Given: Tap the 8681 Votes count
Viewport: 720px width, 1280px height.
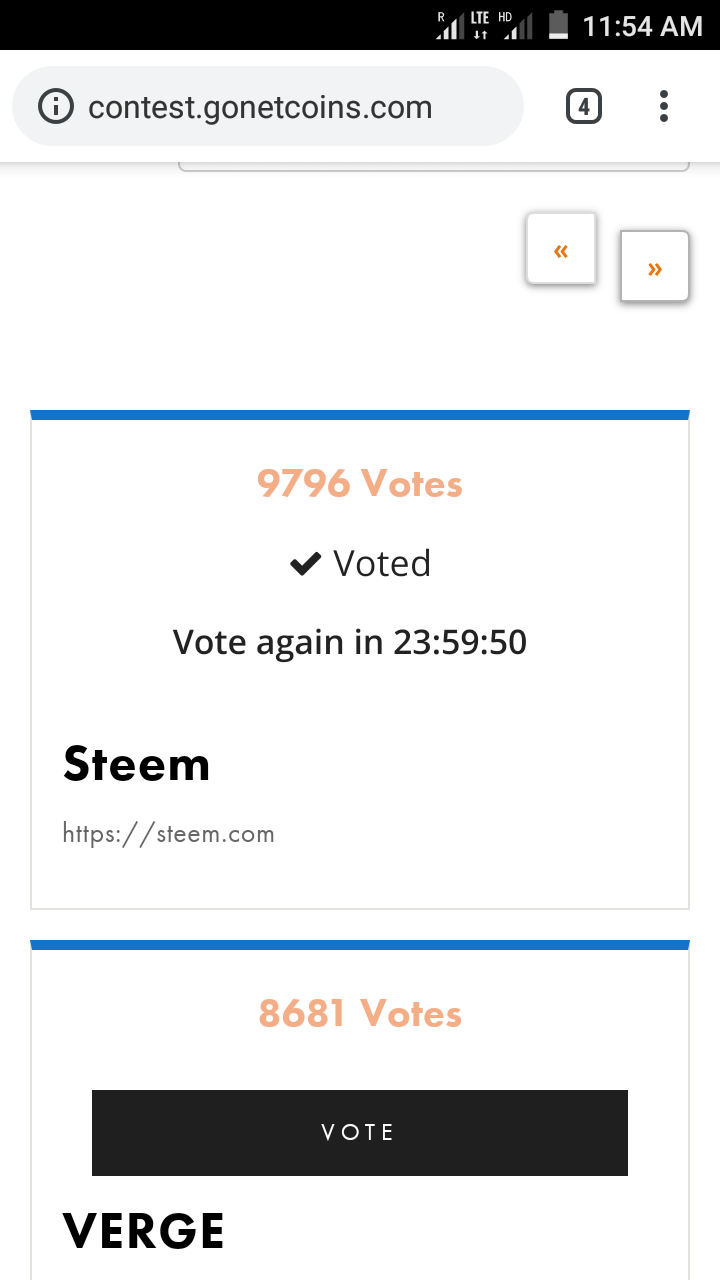Looking at the screenshot, I should pos(360,1014).
